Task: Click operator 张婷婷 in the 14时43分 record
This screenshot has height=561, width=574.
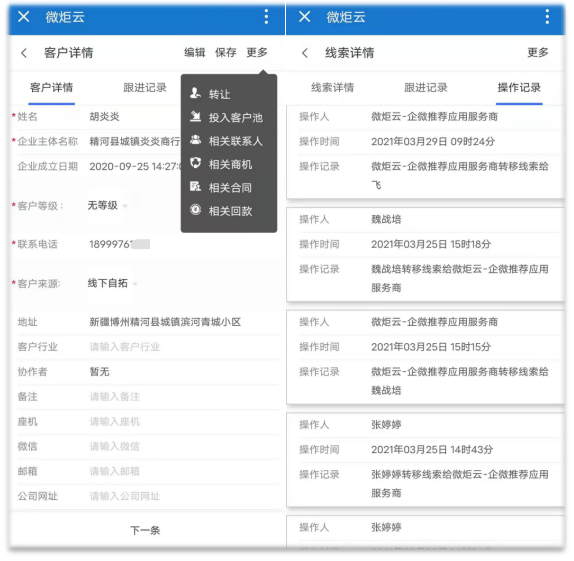Action: coord(386,425)
